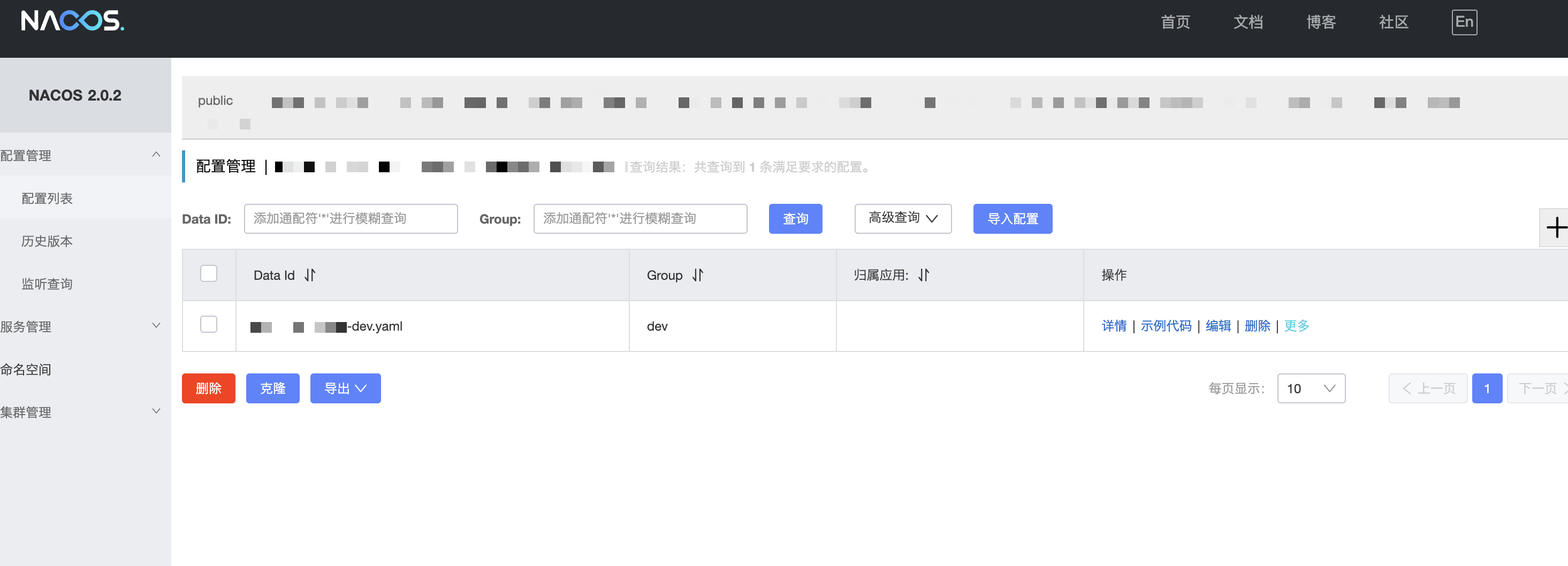
Task: Open 示例代码 for the dev.yaml row
Action: [1166, 326]
